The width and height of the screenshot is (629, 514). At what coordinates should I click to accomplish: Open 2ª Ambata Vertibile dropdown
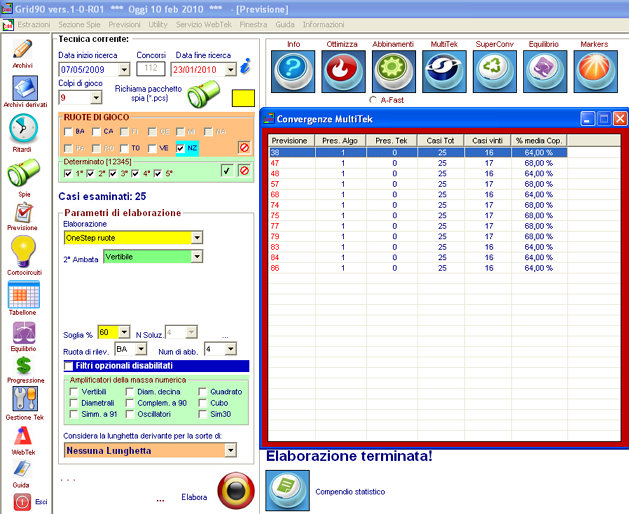197,256
